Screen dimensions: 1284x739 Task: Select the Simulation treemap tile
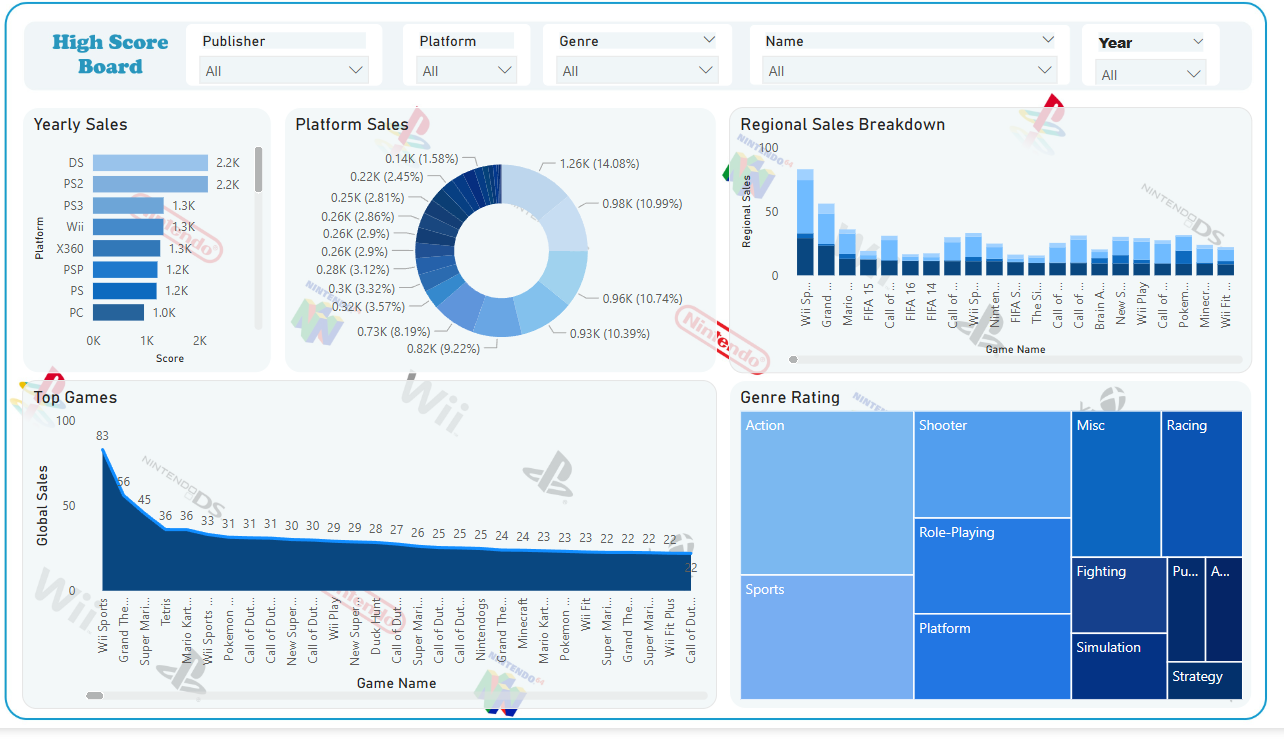[1119, 667]
